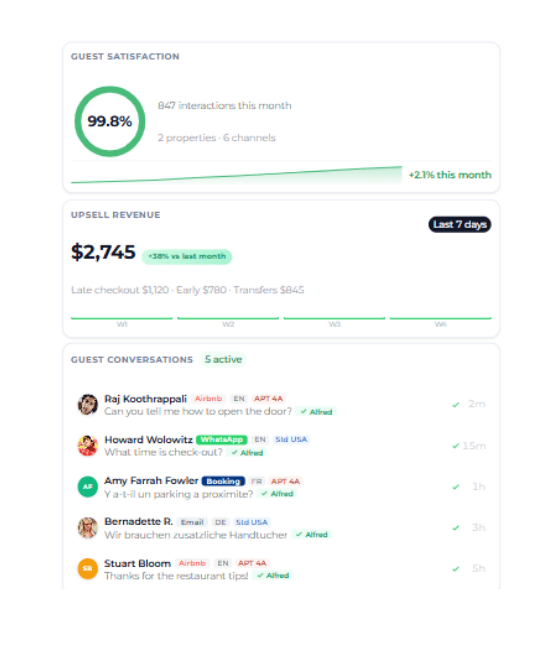Open the Last 7 days period selector
The height and width of the screenshot is (652, 560).
click(460, 225)
